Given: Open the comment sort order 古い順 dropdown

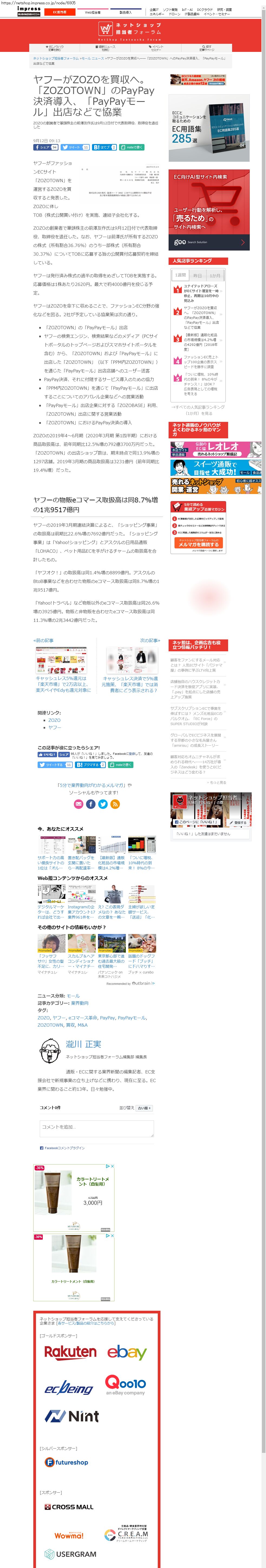Looking at the screenshot, I should 145,1108.
